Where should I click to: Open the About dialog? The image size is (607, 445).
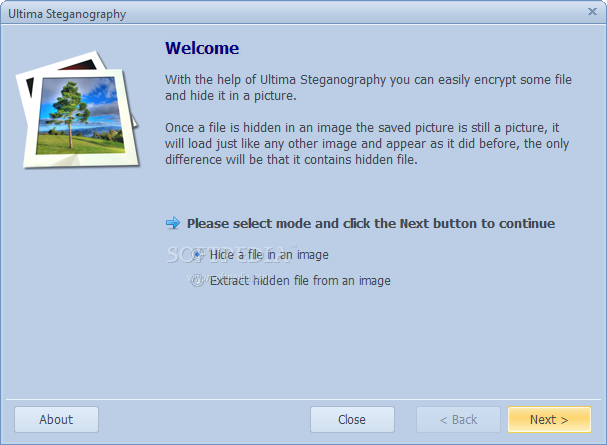(x=57, y=419)
